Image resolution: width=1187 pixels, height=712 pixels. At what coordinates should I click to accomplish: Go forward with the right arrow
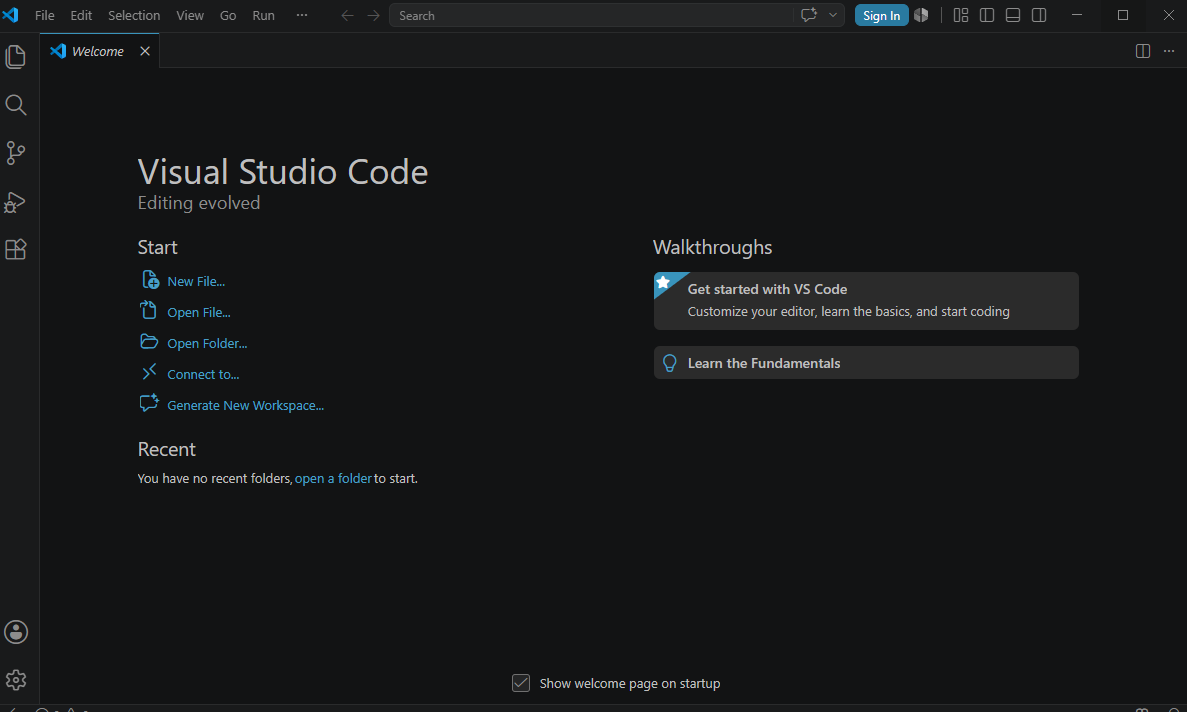click(373, 15)
